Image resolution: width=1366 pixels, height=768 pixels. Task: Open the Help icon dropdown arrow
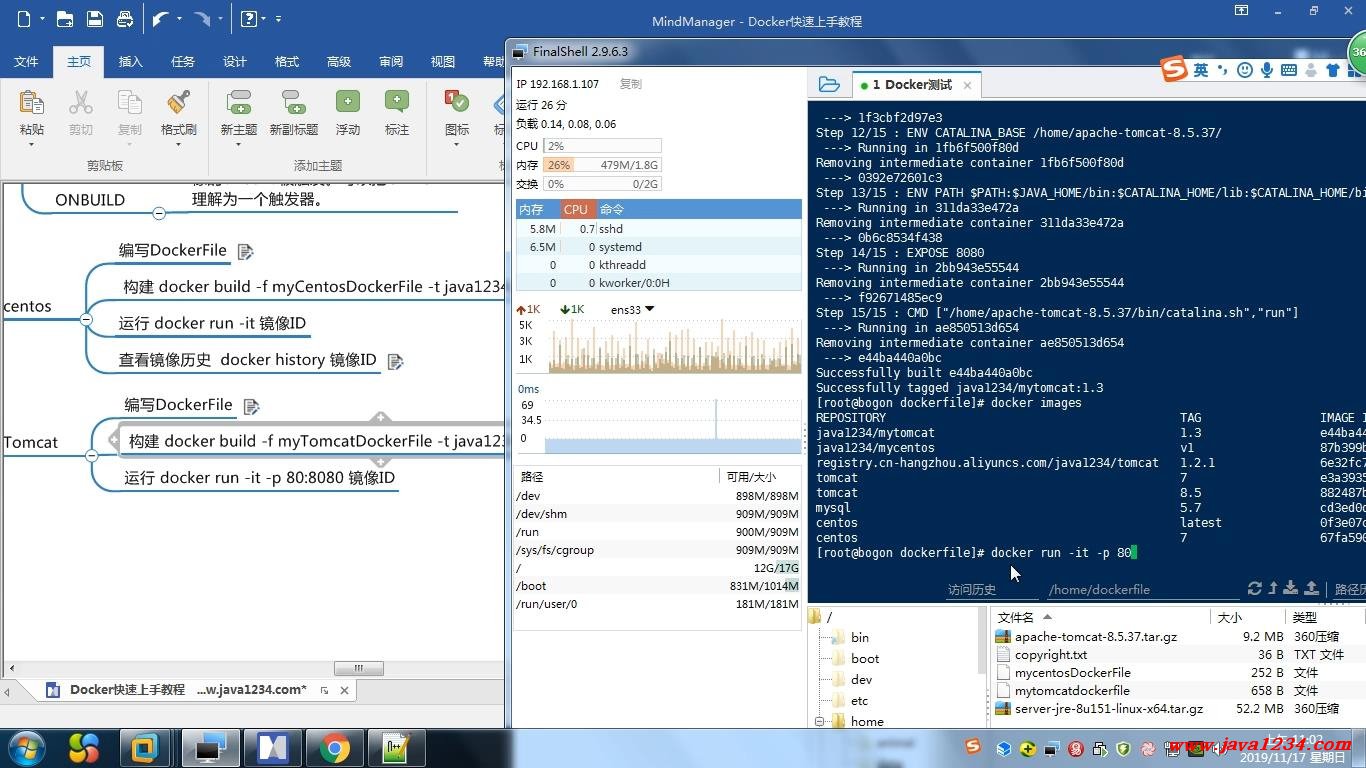[265, 18]
